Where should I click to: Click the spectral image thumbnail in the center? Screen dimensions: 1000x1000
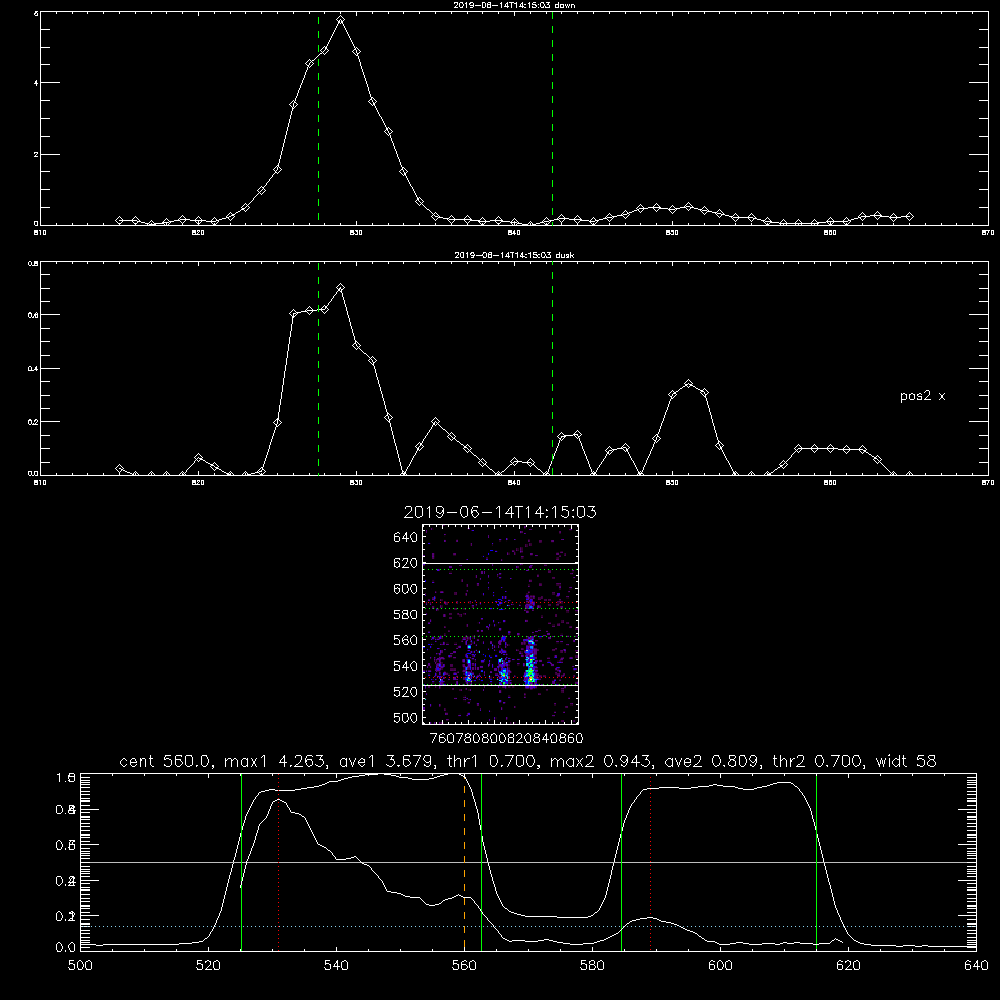point(500,624)
